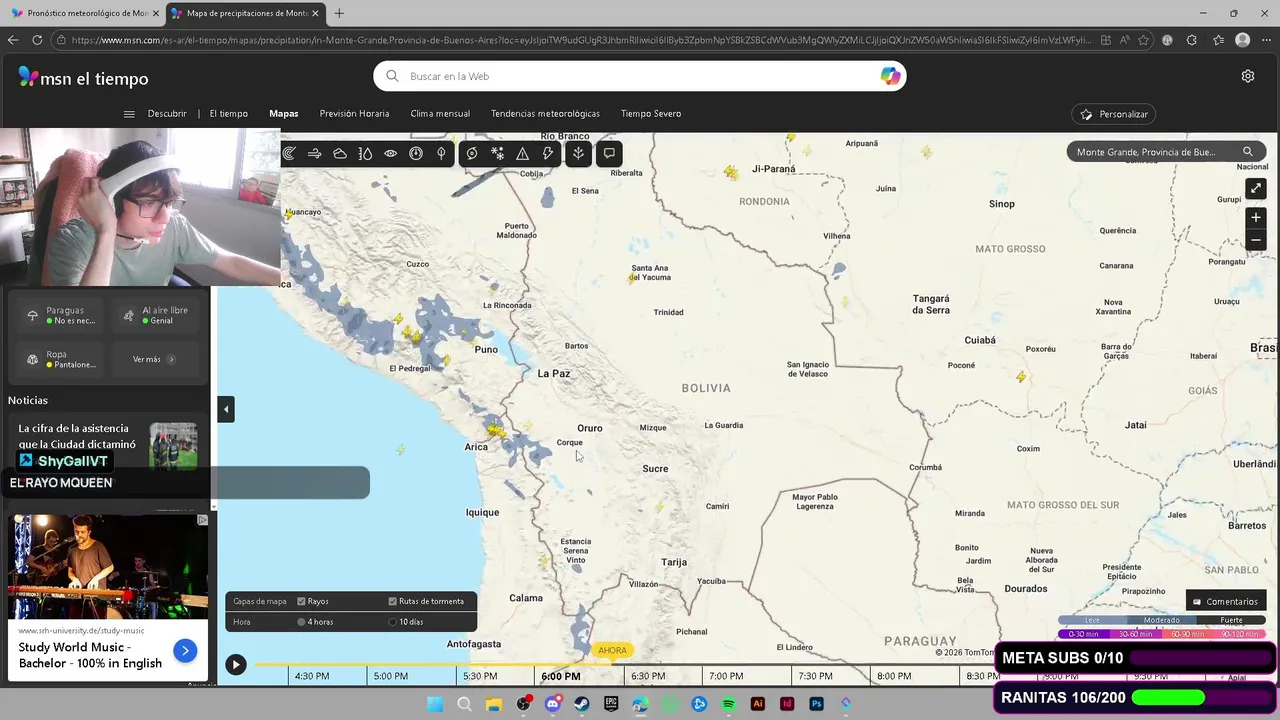Zoom in on the map

coord(1256,217)
